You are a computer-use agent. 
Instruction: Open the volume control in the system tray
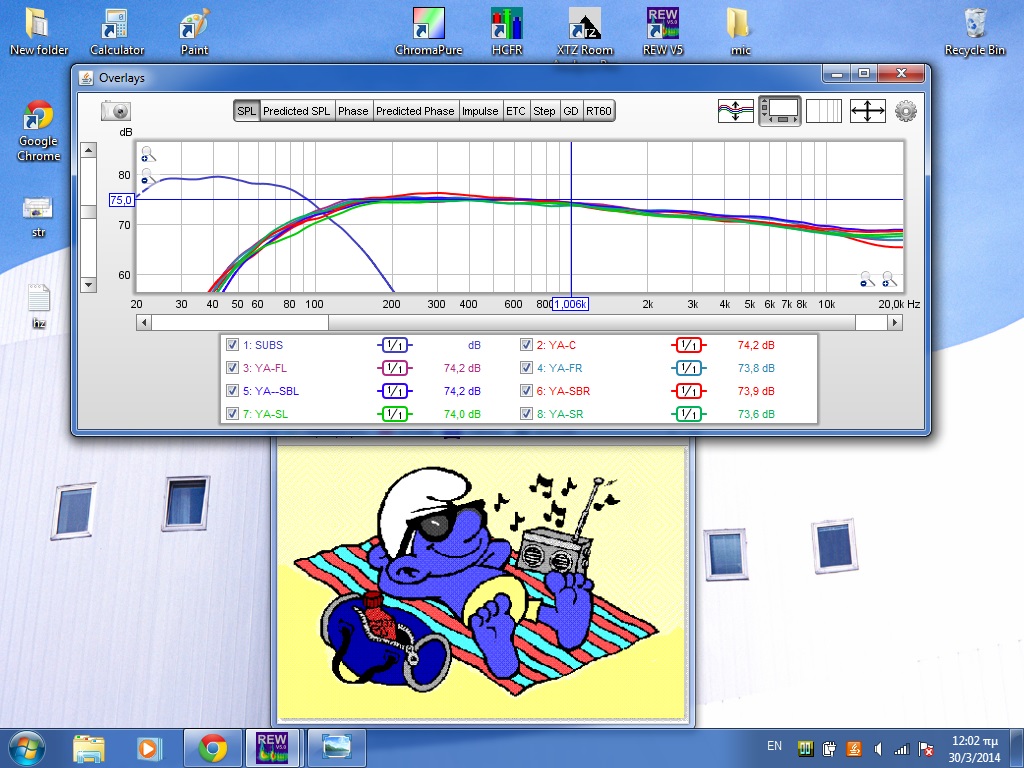tap(878, 749)
